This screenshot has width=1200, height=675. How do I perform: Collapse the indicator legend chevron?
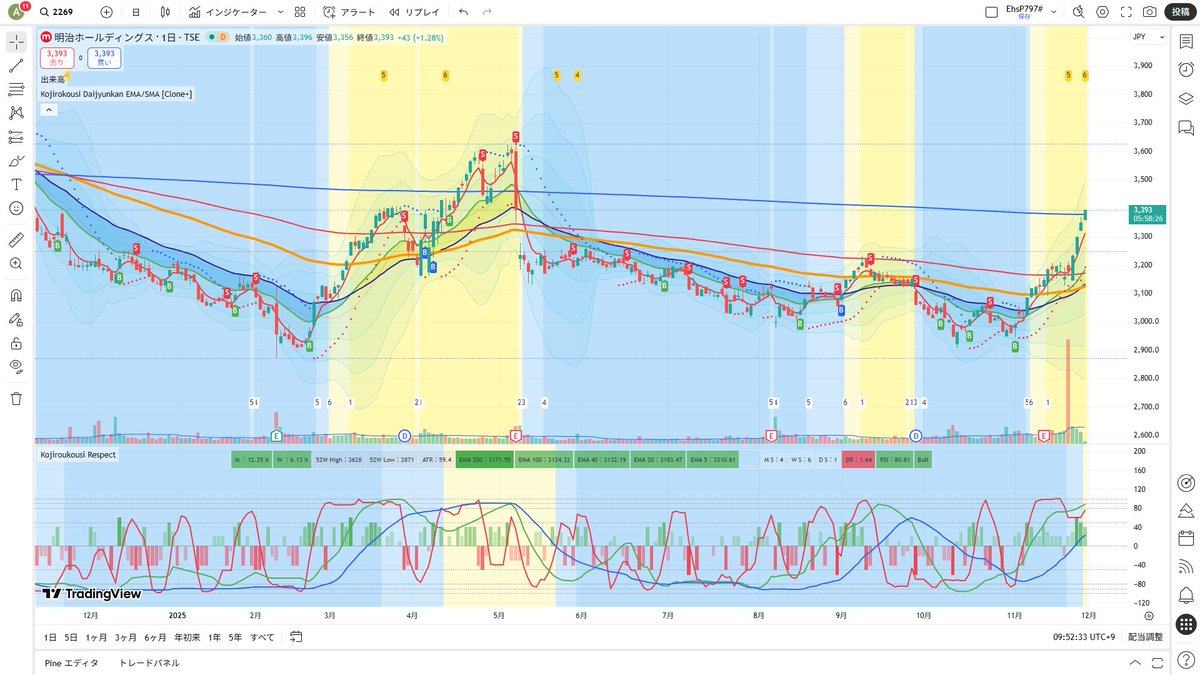[x=48, y=110]
